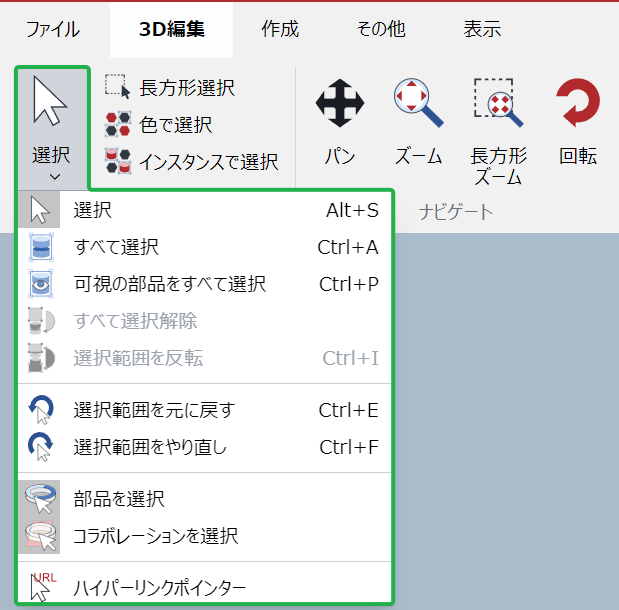
Task: Click the 選択 arrow icon in the menu
Action: pos(39,210)
